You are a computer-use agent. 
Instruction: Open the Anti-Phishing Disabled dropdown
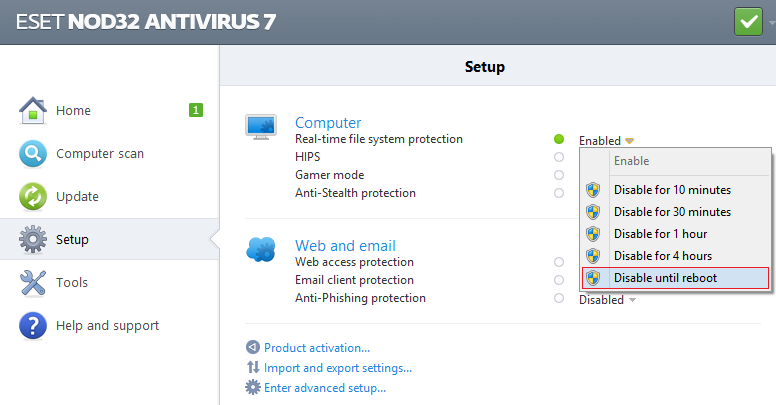pos(607,299)
